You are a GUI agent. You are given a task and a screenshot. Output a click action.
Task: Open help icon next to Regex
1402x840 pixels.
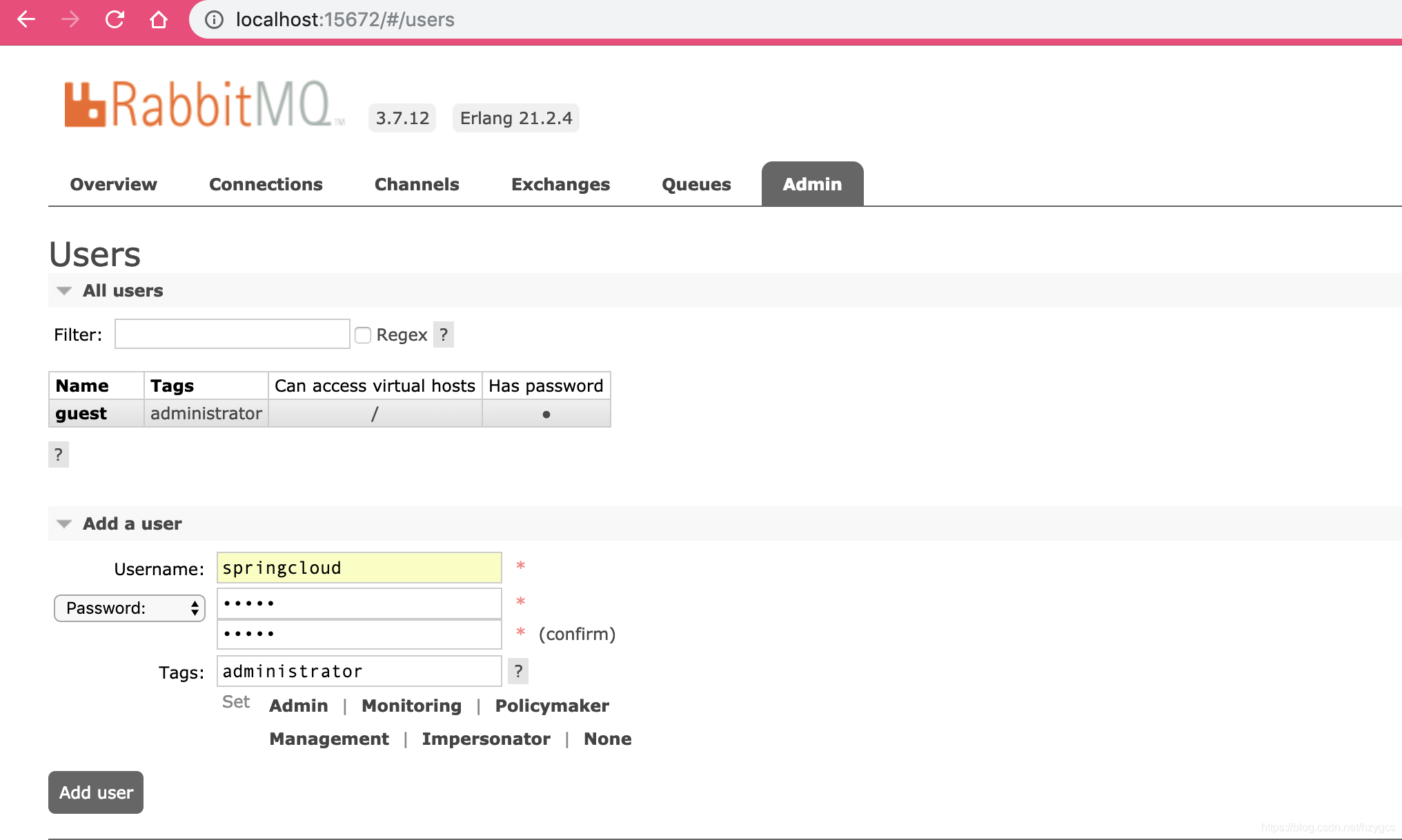[444, 334]
